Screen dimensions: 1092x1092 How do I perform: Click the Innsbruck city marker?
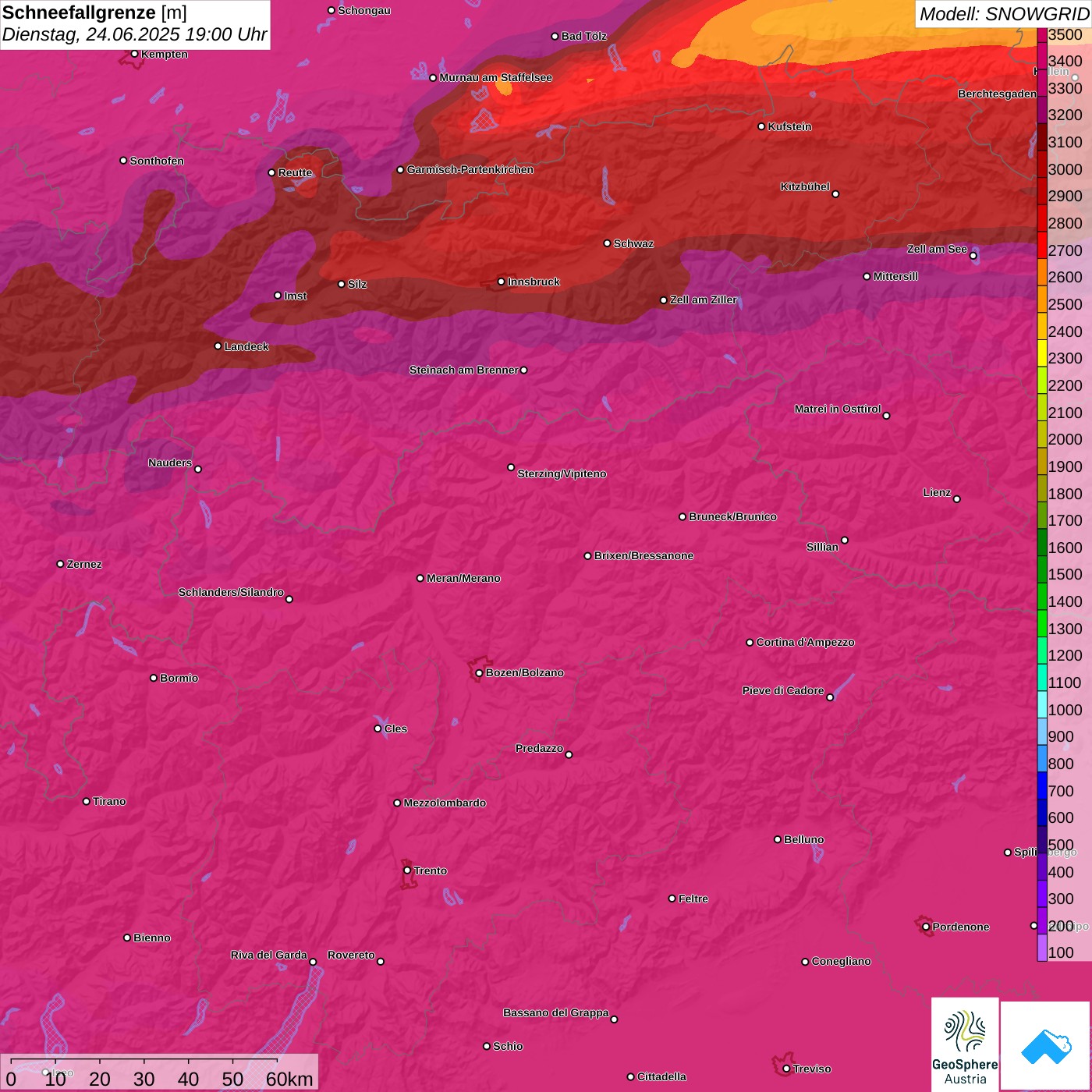click(502, 282)
